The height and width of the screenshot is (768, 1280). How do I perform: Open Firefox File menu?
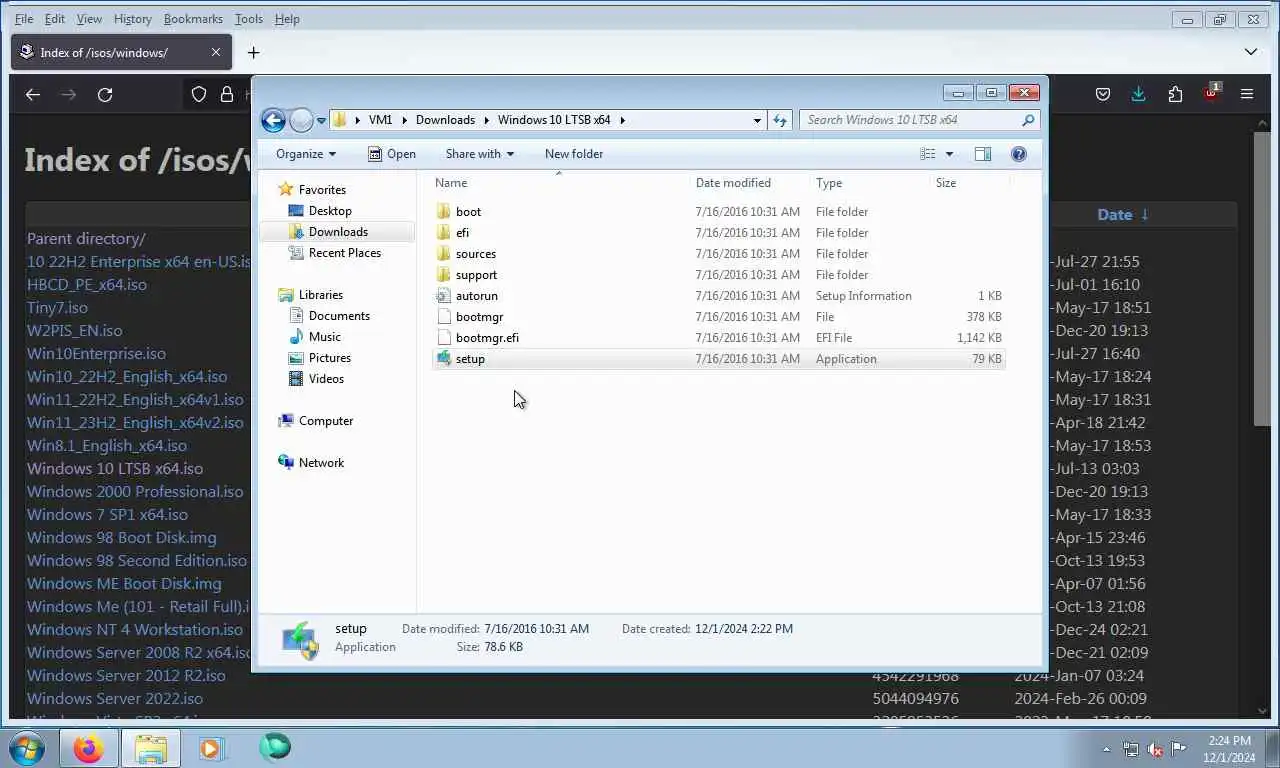24,19
